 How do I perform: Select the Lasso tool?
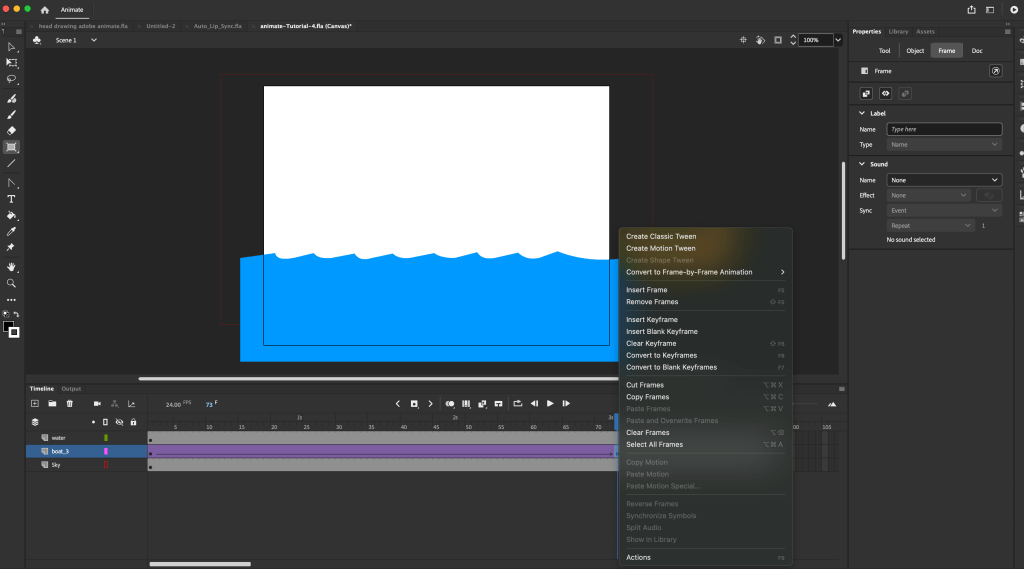12,79
